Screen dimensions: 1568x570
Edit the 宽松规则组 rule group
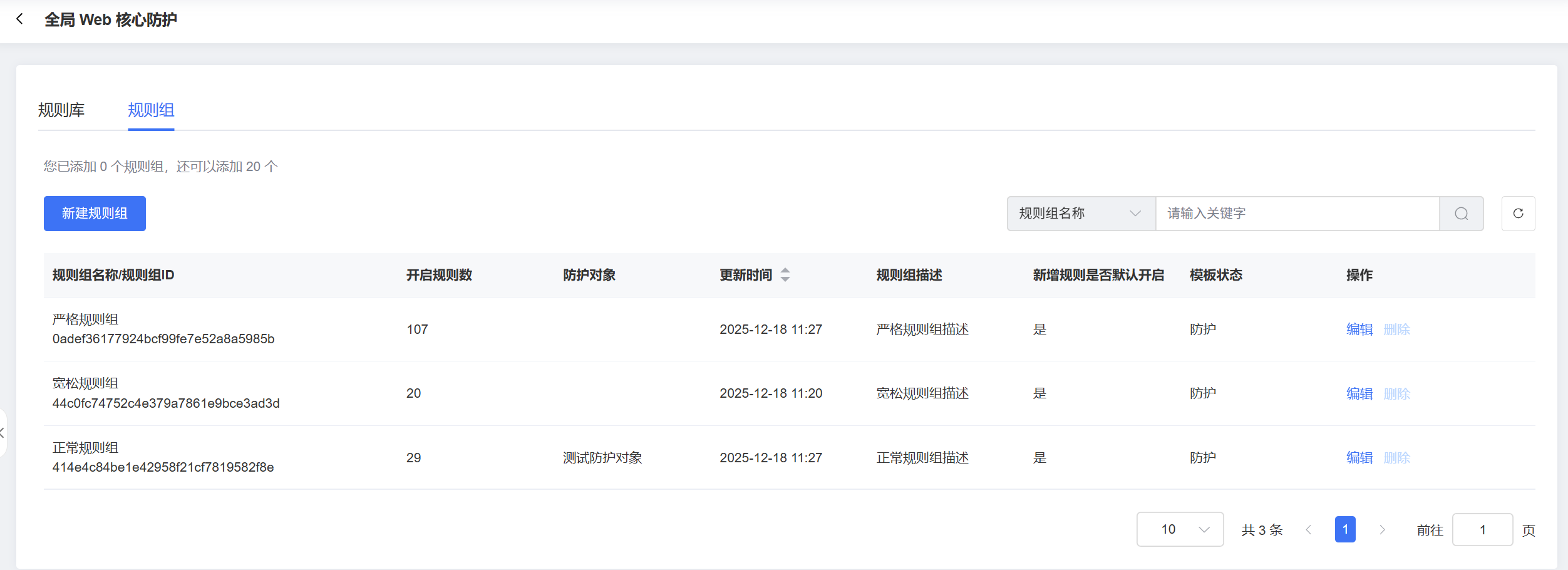click(x=1359, y=394)
